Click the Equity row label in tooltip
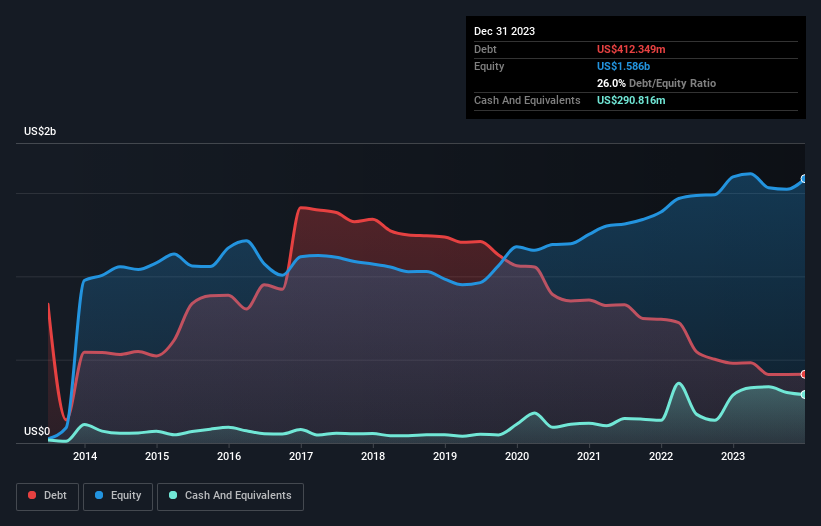Screen dimensions: 821x526 click(x=489, y=66)
